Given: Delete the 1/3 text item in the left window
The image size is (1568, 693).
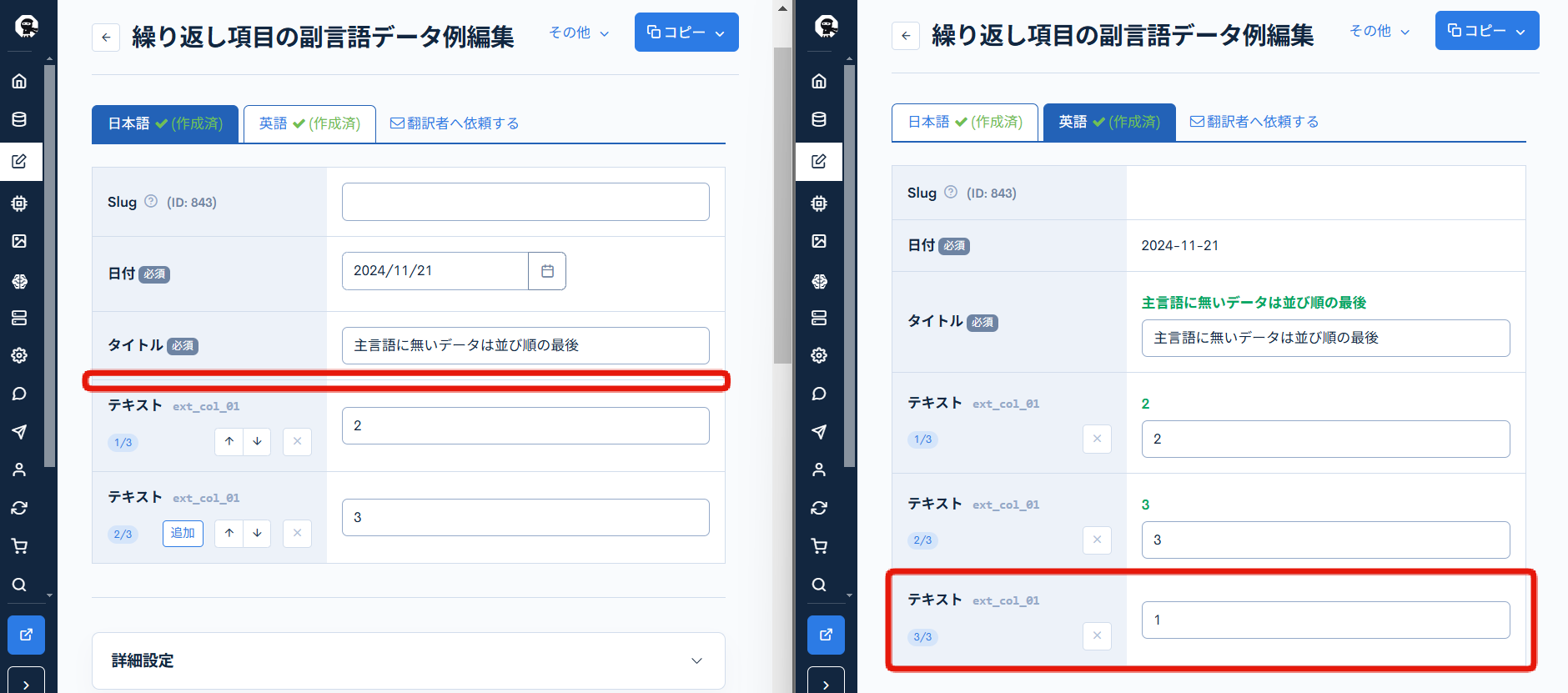Looking at the screenshot, I should pyautogui.click(x=297, y=441).
